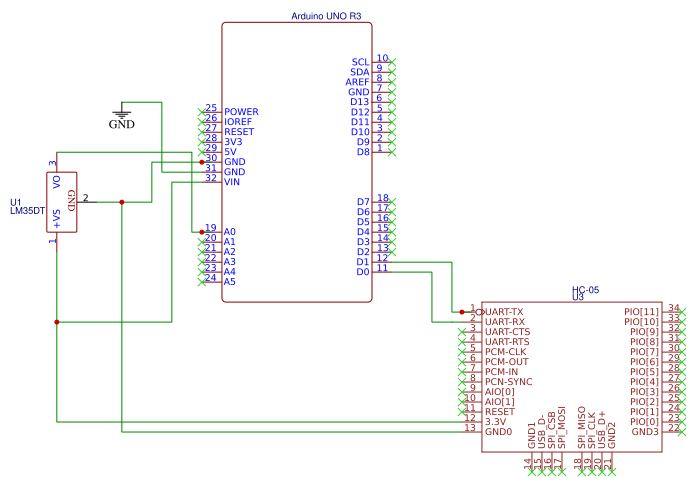This screenshot has width=696, height=486.
Task: Select the junction dot near UART-TX
Action: pos(462,312)
